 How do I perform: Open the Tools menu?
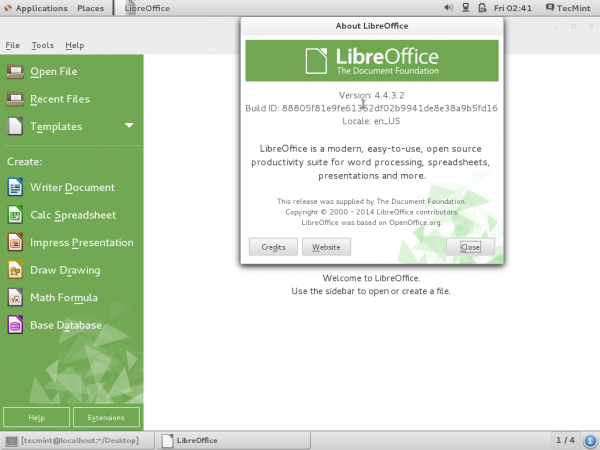coord(42,46)
